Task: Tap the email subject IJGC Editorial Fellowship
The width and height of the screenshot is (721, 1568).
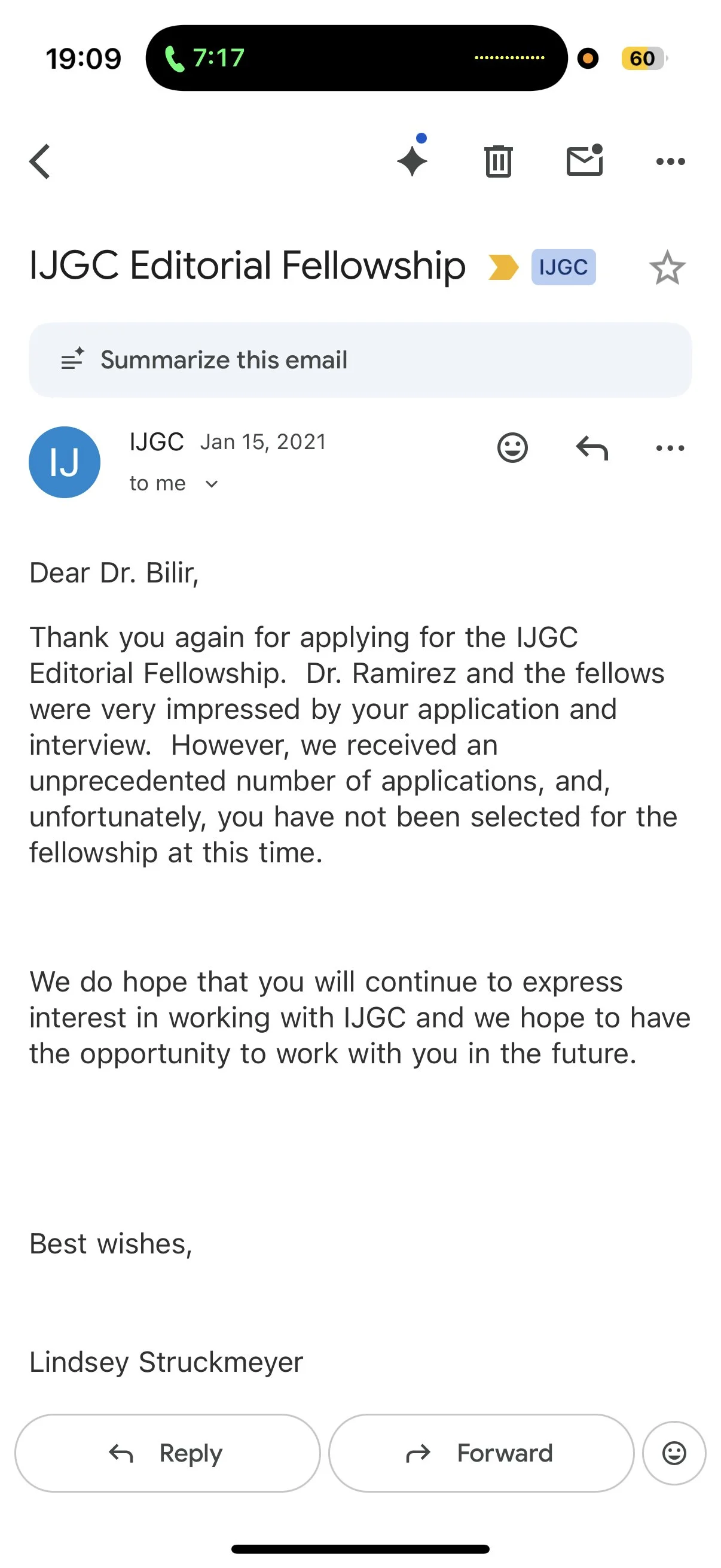Action: point(247,266)
